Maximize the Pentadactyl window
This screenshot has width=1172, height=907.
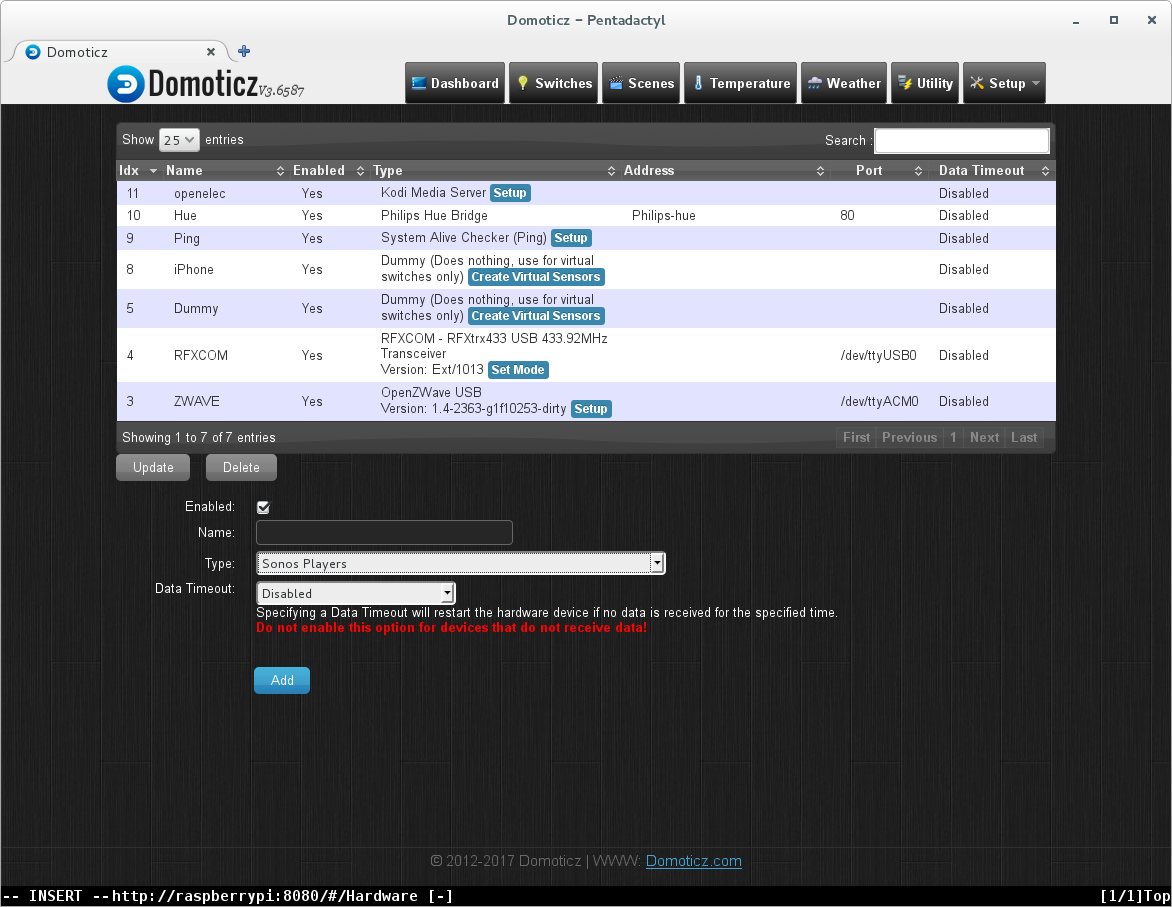(1114, 20)
